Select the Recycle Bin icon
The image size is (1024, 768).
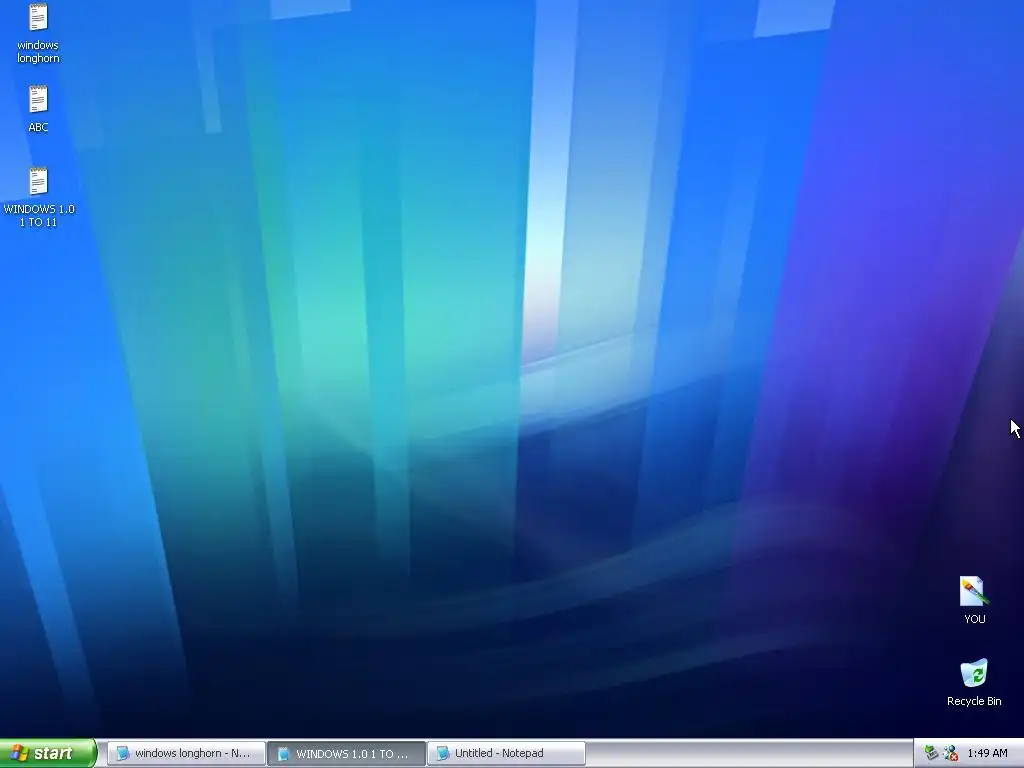974,674
